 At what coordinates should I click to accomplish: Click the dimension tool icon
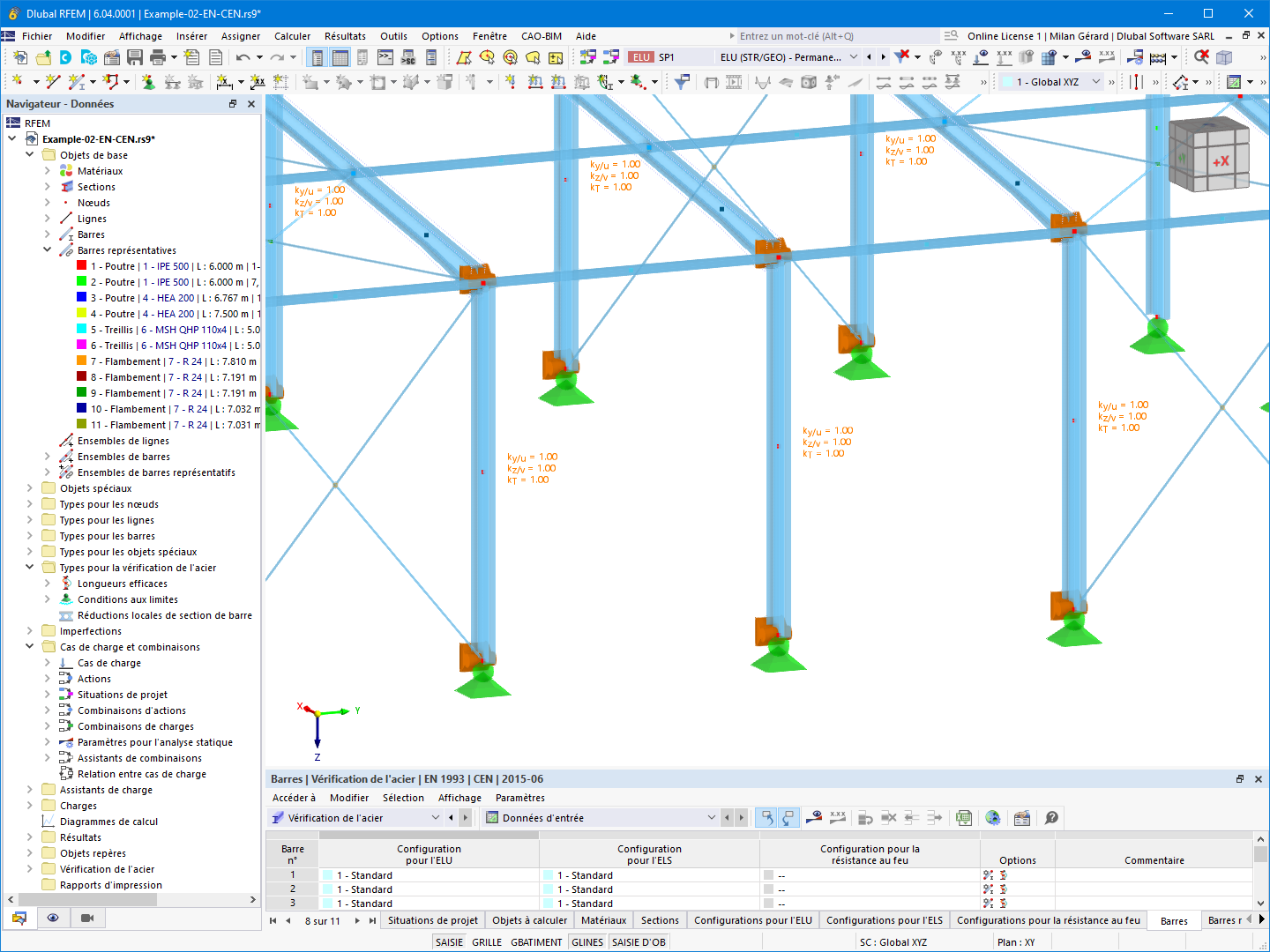(225, 82)
